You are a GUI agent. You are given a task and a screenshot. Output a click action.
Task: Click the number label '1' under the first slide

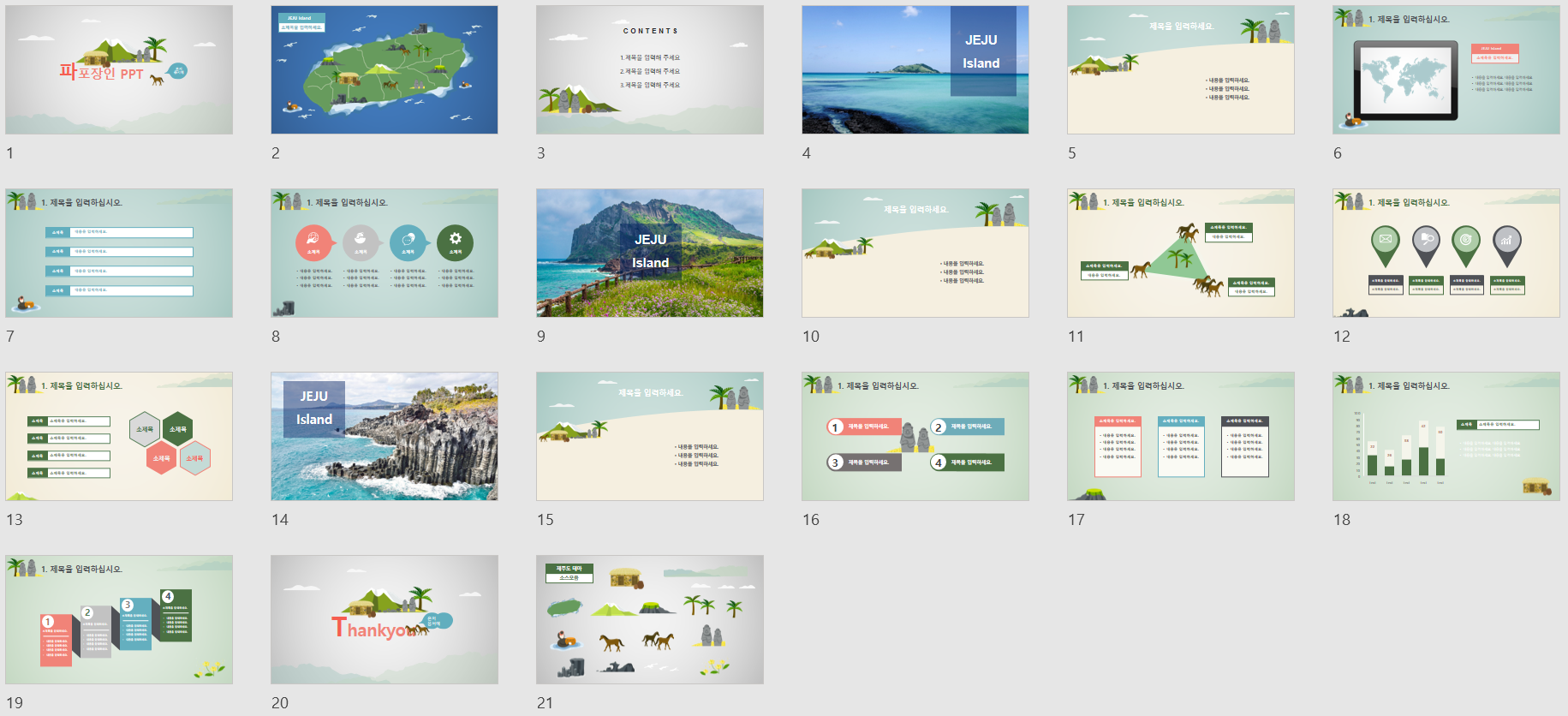pyautogui.click(x=10, y=153)
